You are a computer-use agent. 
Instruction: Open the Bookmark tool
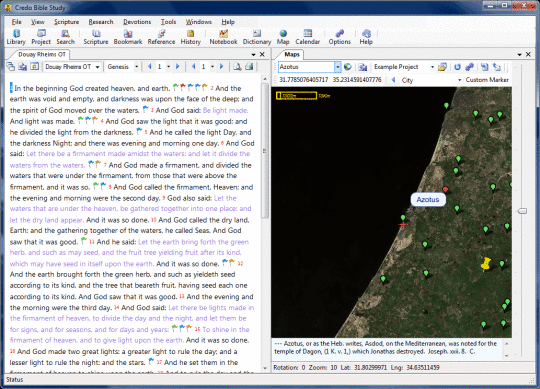[128, 37]
